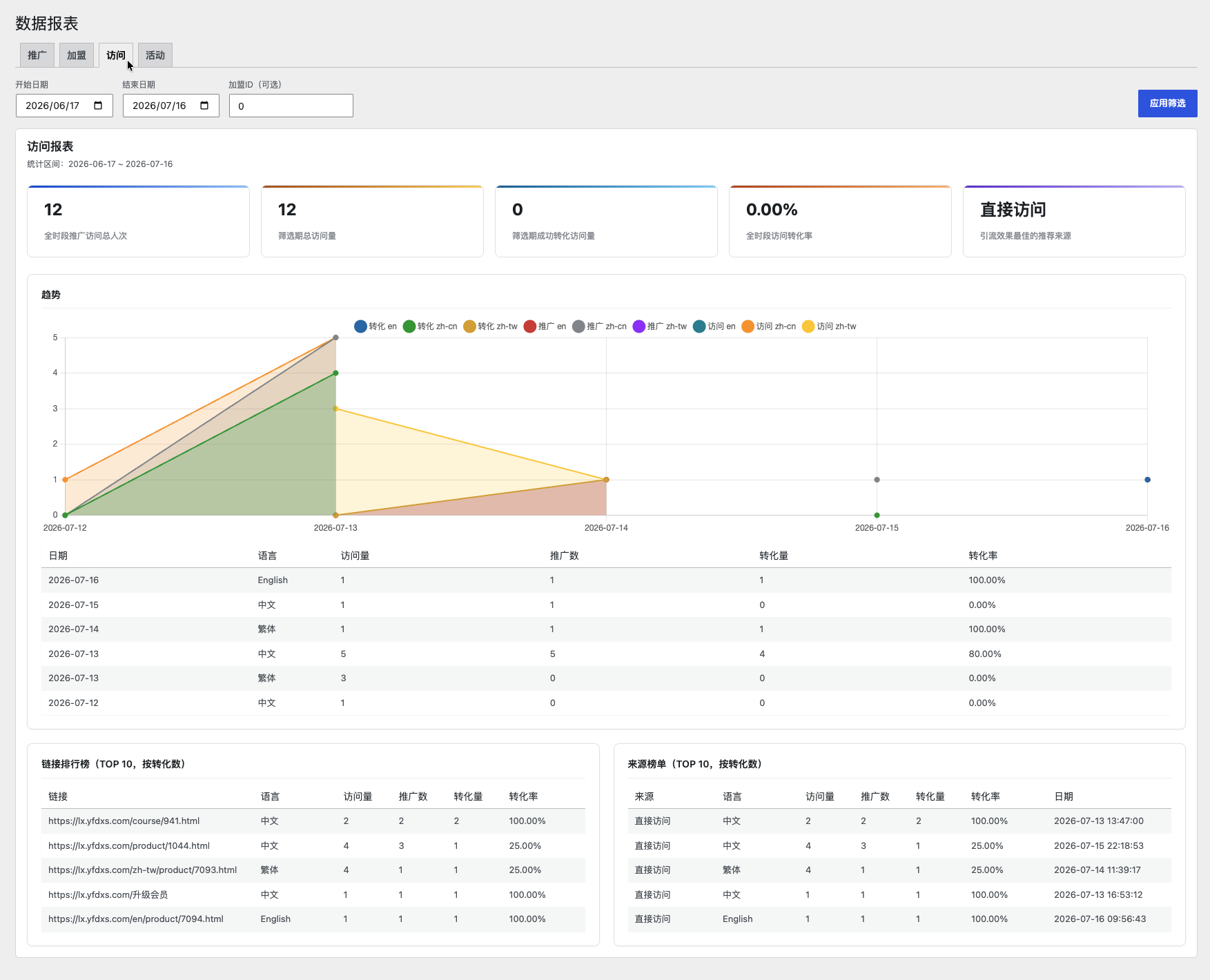Toggle 推广 en legend series
This screenshot has height=980, width=1210.
point(545,326)
